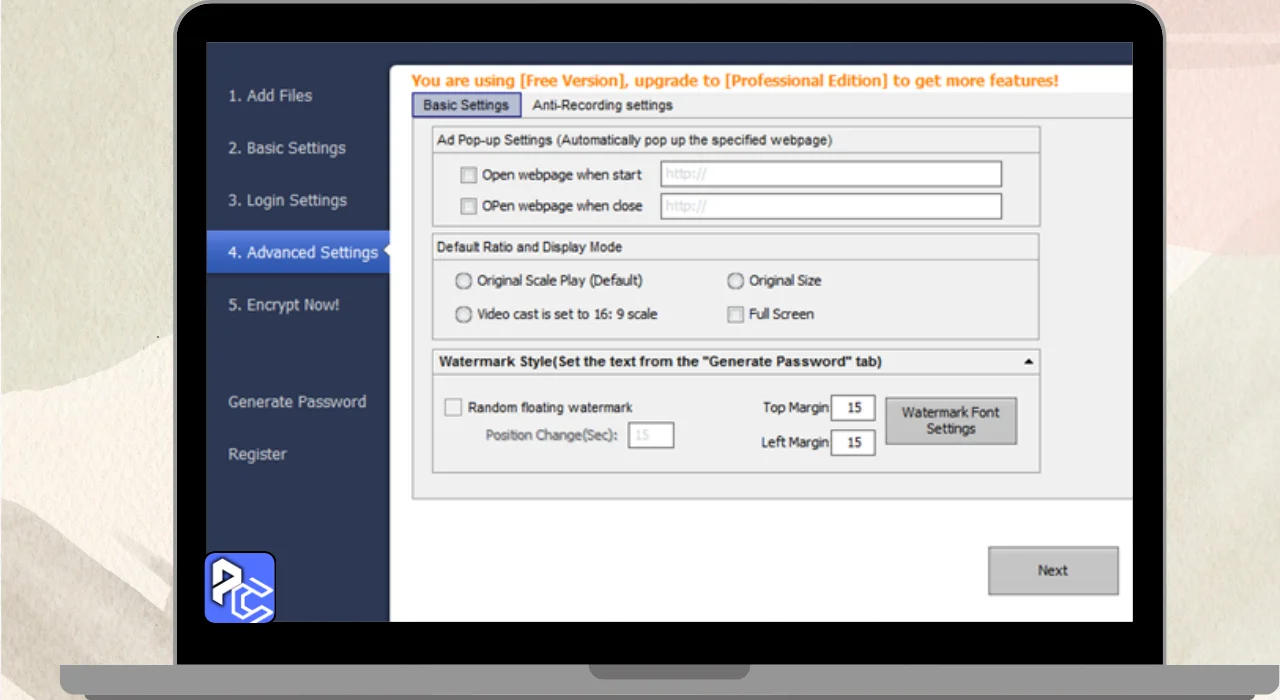Click the blue PC logo icon
The height and width of the screenshot is (700, 1280).
click(x=240, y=588)
